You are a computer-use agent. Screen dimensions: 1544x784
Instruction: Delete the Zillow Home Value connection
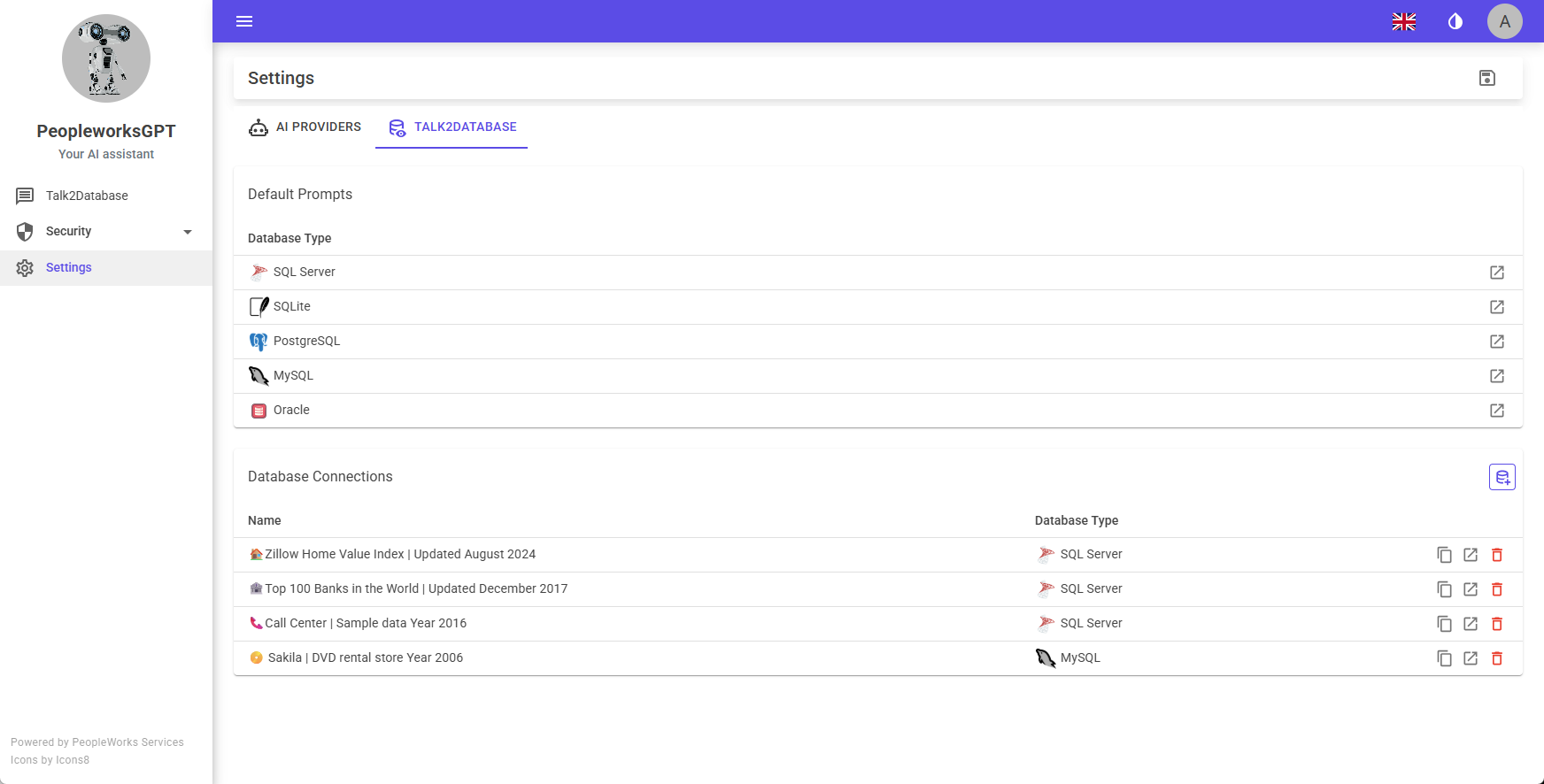pos(1497,555)
